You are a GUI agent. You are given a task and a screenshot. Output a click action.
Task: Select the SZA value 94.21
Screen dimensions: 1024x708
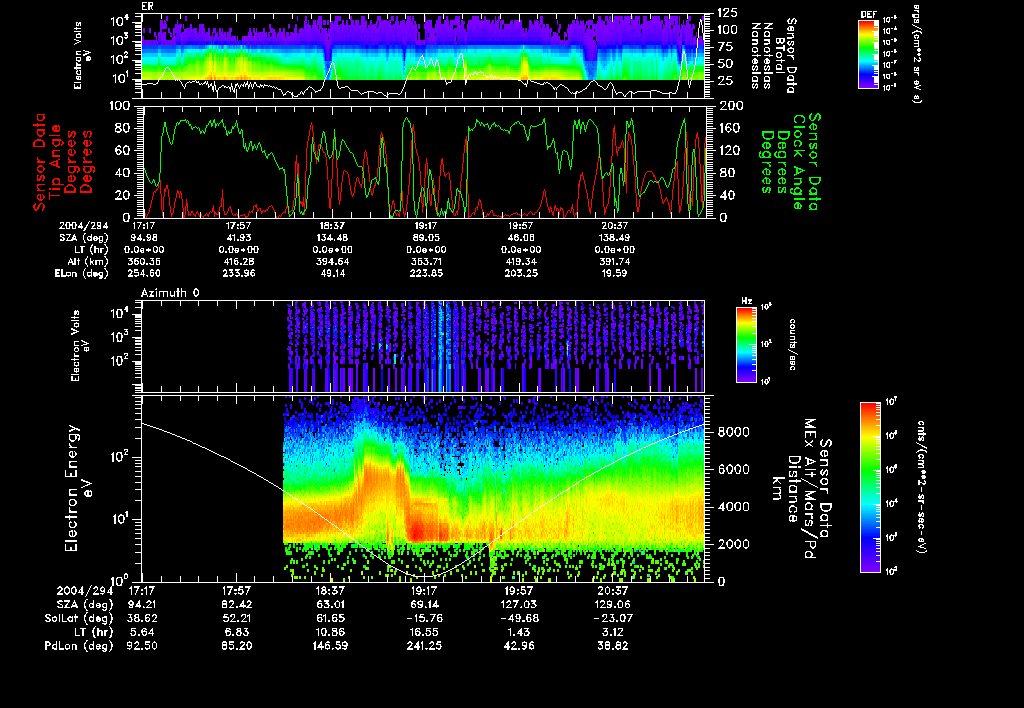pyautogui.click(x=142, y=604)
